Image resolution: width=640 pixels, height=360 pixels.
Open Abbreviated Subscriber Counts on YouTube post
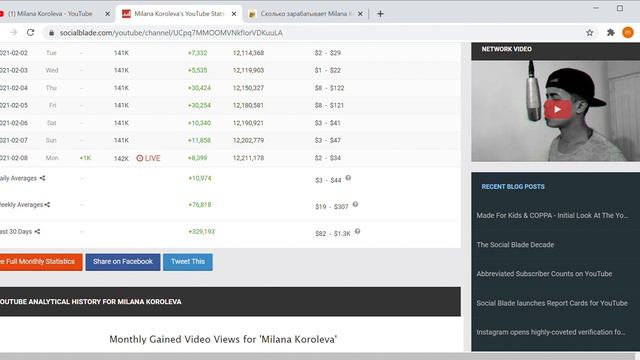tap(544, 274)
